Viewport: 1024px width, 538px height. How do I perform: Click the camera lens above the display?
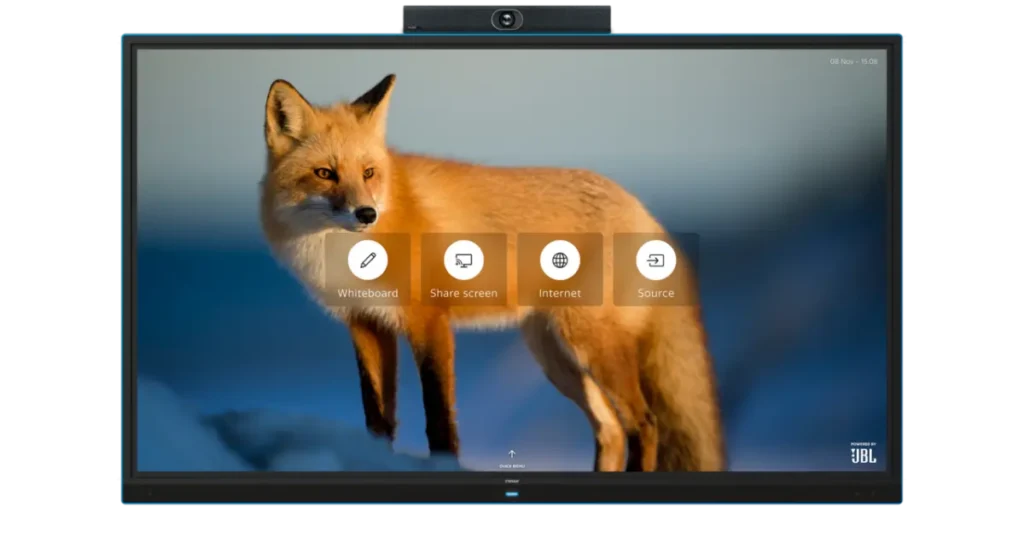click(507, 19)
